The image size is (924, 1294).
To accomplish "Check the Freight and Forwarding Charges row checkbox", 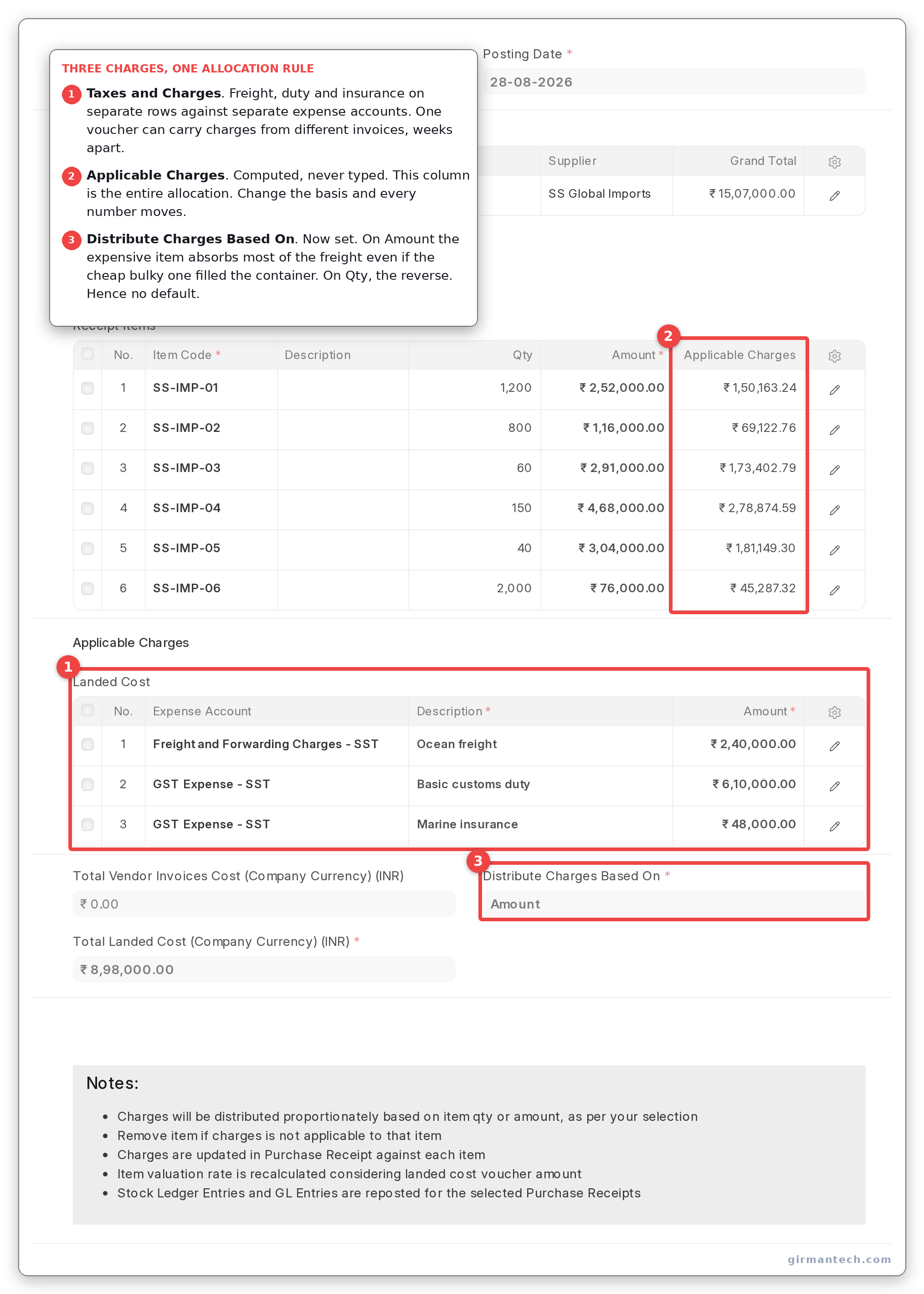I will point(87,744).
